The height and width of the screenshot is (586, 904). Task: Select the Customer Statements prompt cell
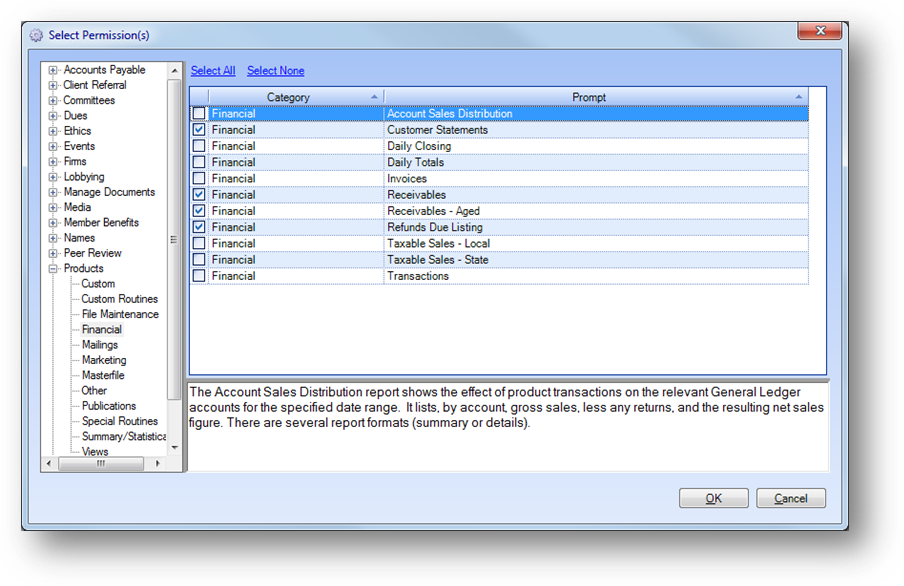[x=596, y=130]
